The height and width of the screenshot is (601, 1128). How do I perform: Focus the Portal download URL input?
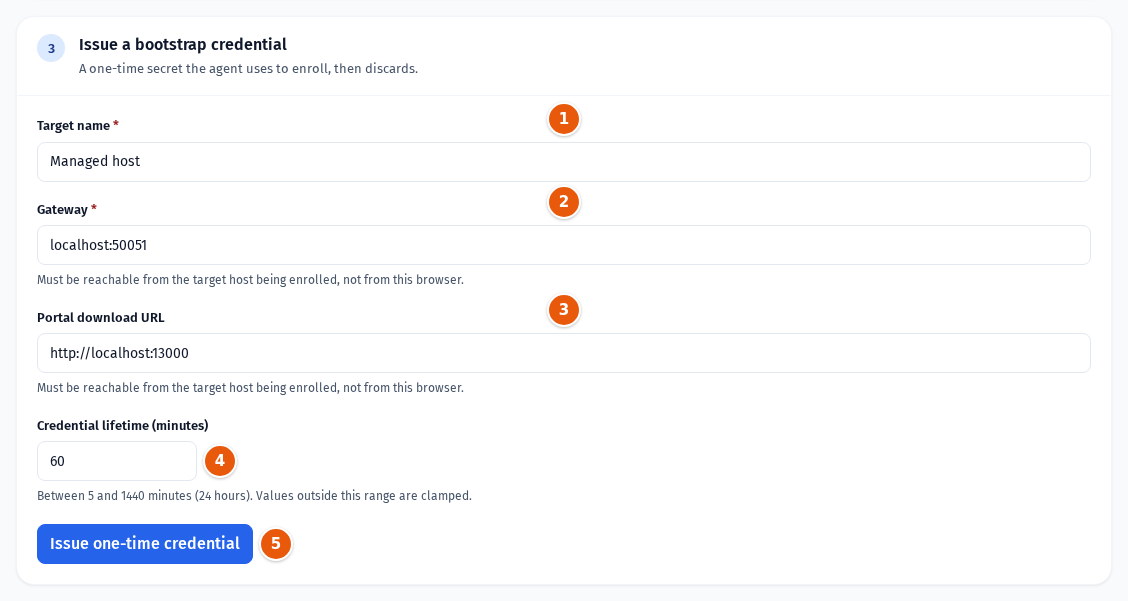(x=564, y=353)
